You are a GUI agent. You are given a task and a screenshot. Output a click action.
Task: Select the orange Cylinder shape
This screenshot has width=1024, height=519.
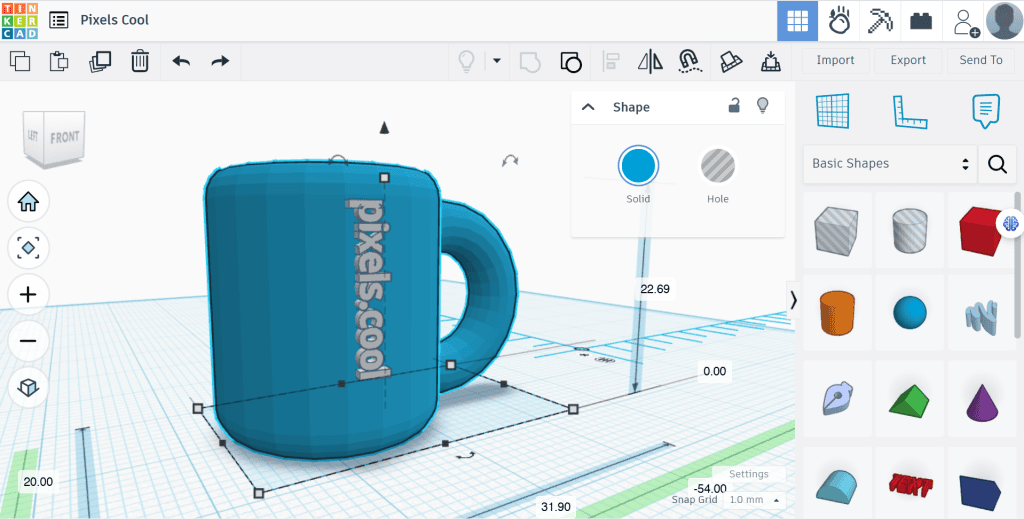(x=837, y=313)
